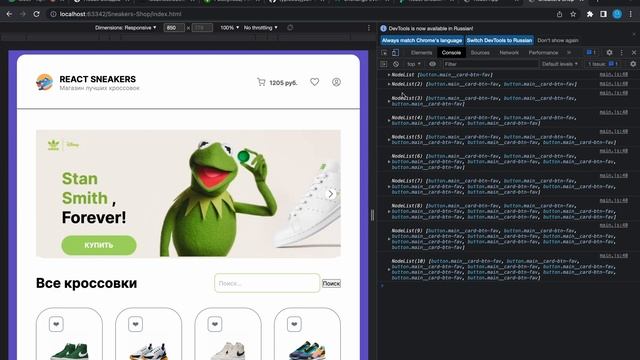This screenshot has height=360, width=640.
Task: Click the issues counter badge near settings
Action: (x=591, y=53)
